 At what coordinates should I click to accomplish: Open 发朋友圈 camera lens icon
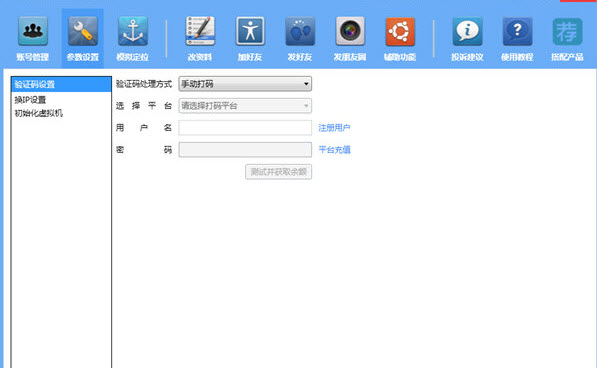coord(350,31)
